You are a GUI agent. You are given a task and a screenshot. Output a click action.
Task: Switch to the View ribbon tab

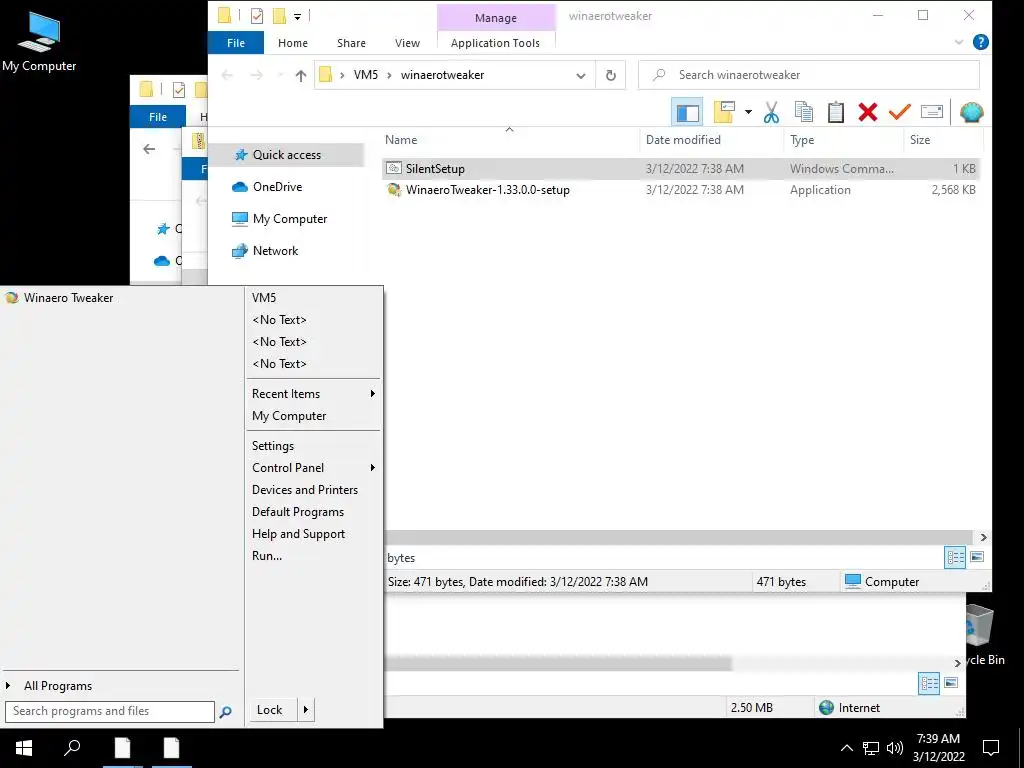coord(408,43)
